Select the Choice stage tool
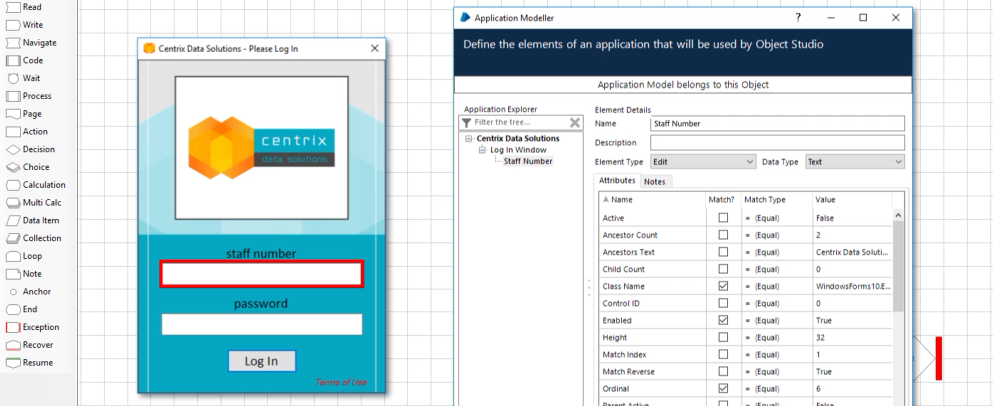Image resolution: width=993 pixels, height=406 pixels. pyautogui.click(x=27, y=167)
